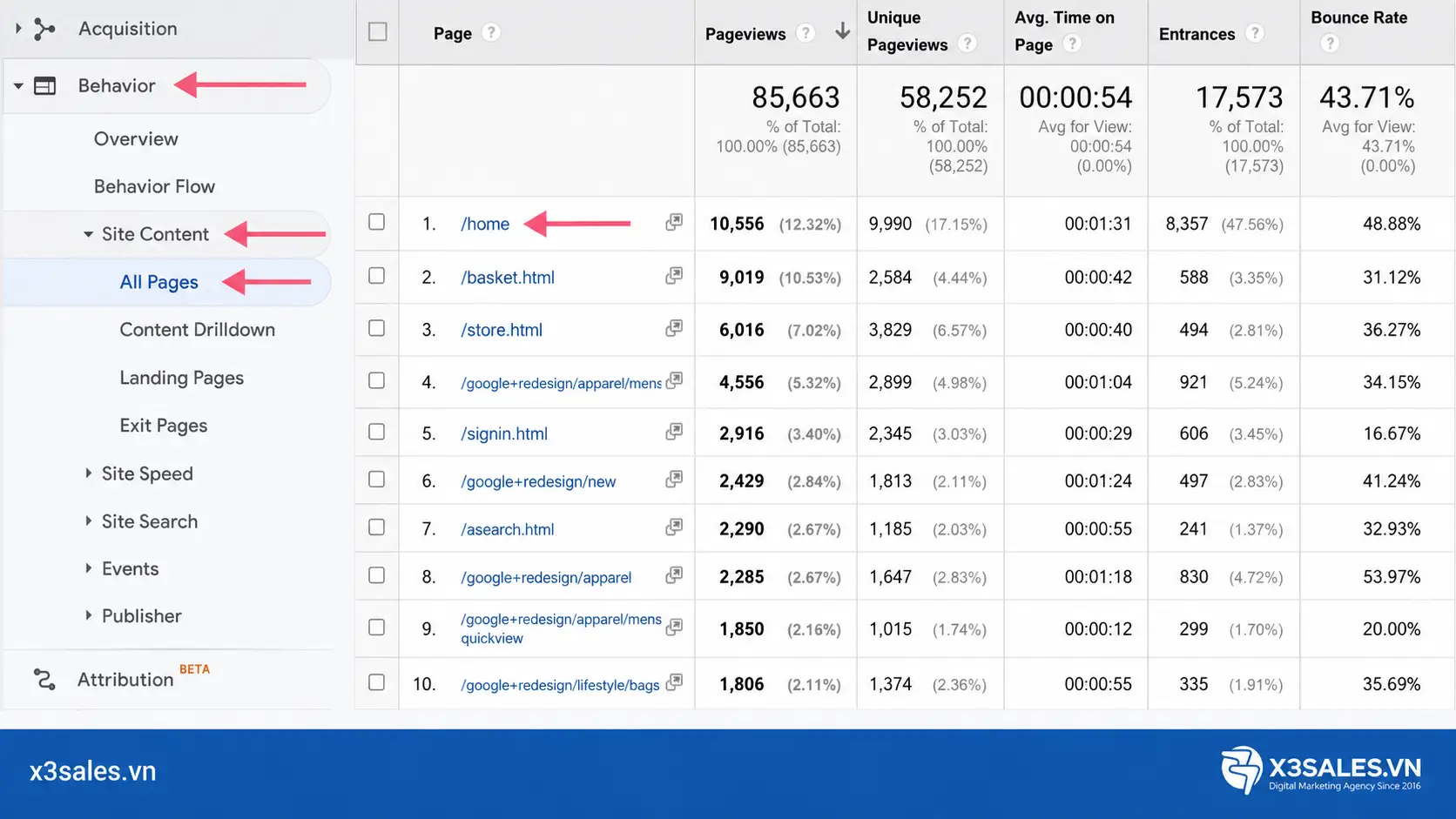Click help icon next to Pageviews header
The width and height of the screenshot is (1456, 819).
(806, 33)
